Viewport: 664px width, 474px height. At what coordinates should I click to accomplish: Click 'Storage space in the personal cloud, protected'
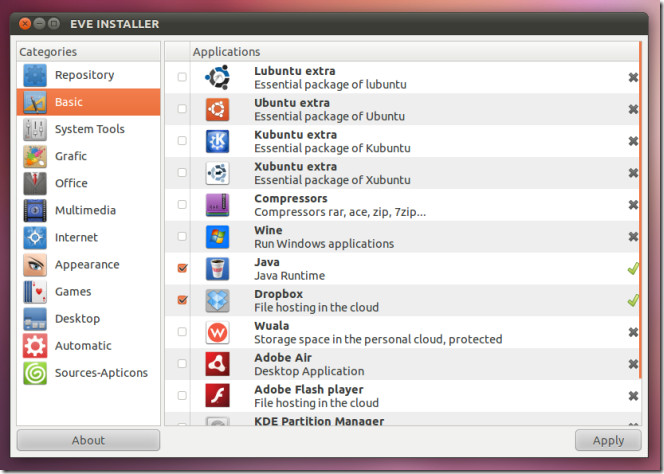(378, 339)
